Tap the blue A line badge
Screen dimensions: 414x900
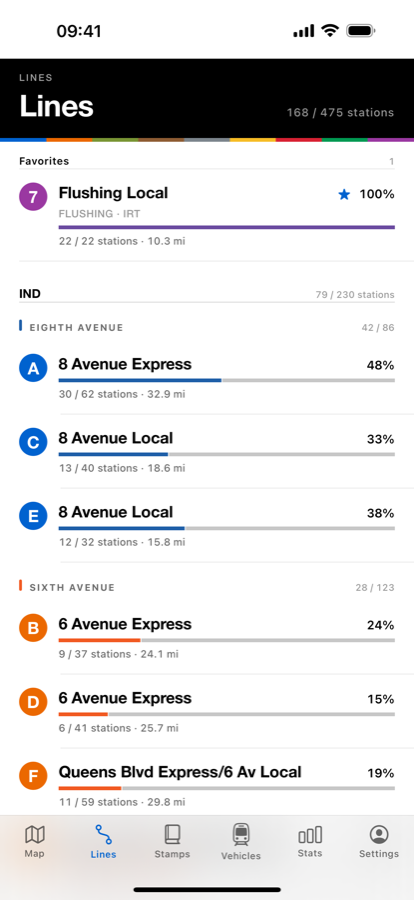pyautogui.click(x=33, y=367)
